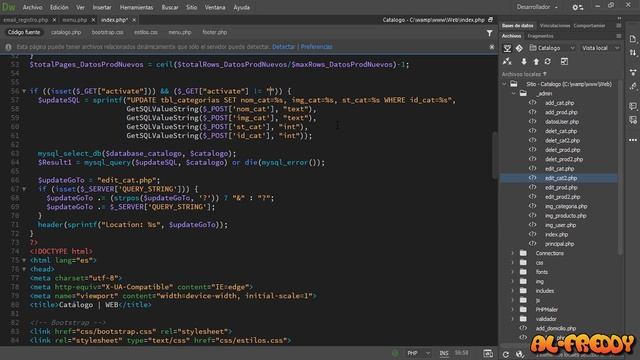
Task: Collapse the head tag fold arrow at line 76
Action: [x=24, y=269]
